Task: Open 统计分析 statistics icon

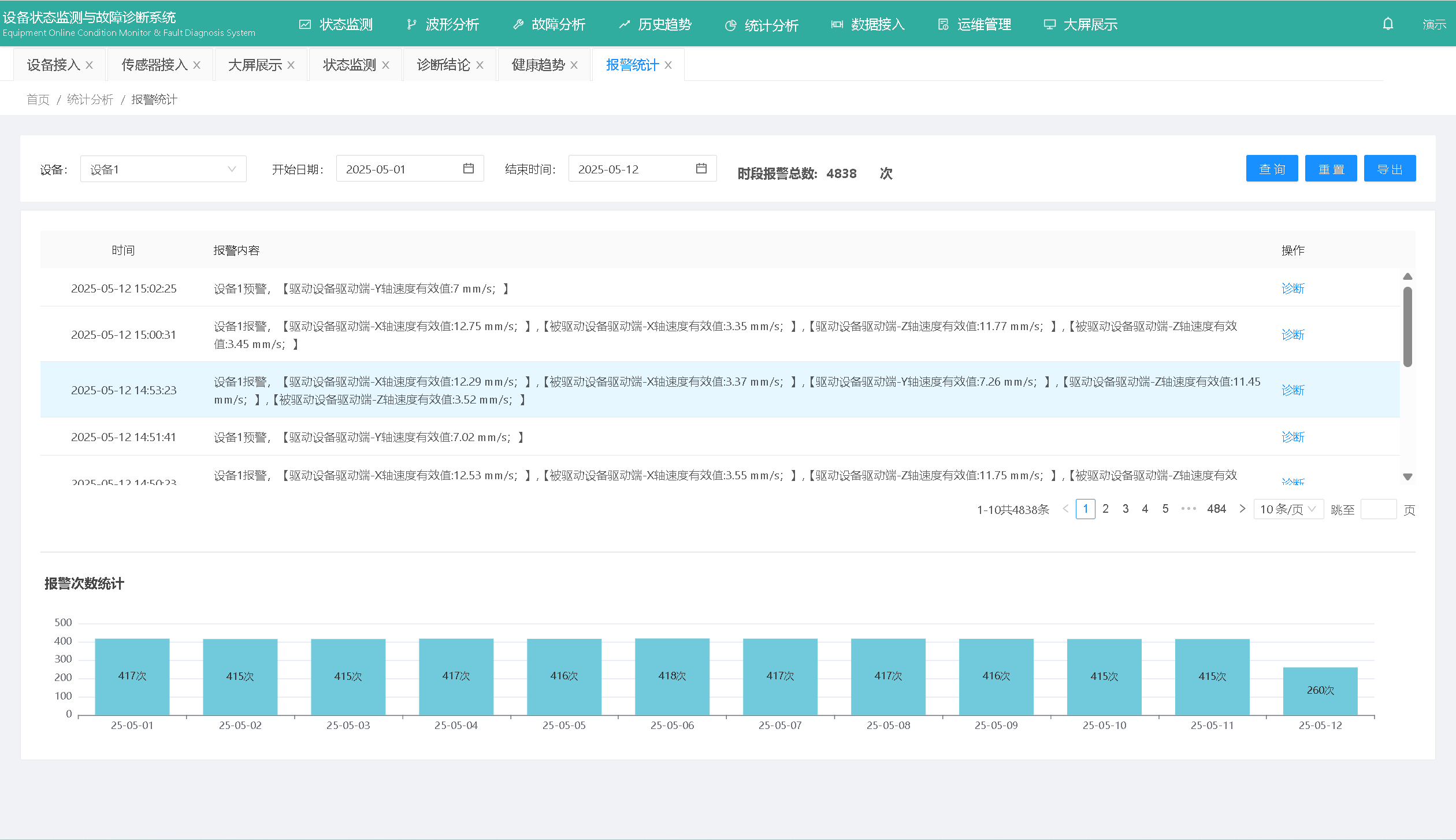Action: (x=730, y=24)
